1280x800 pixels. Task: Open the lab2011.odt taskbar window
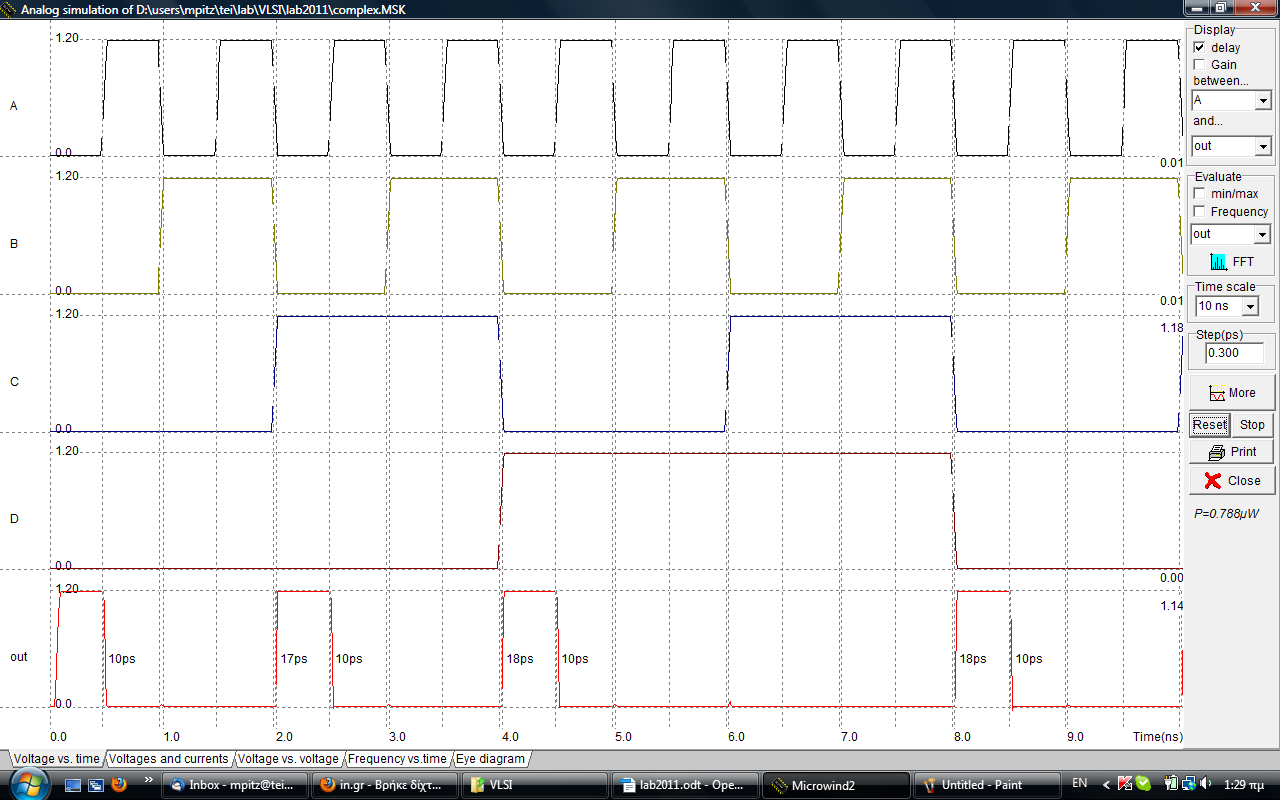tap(684, 785)
